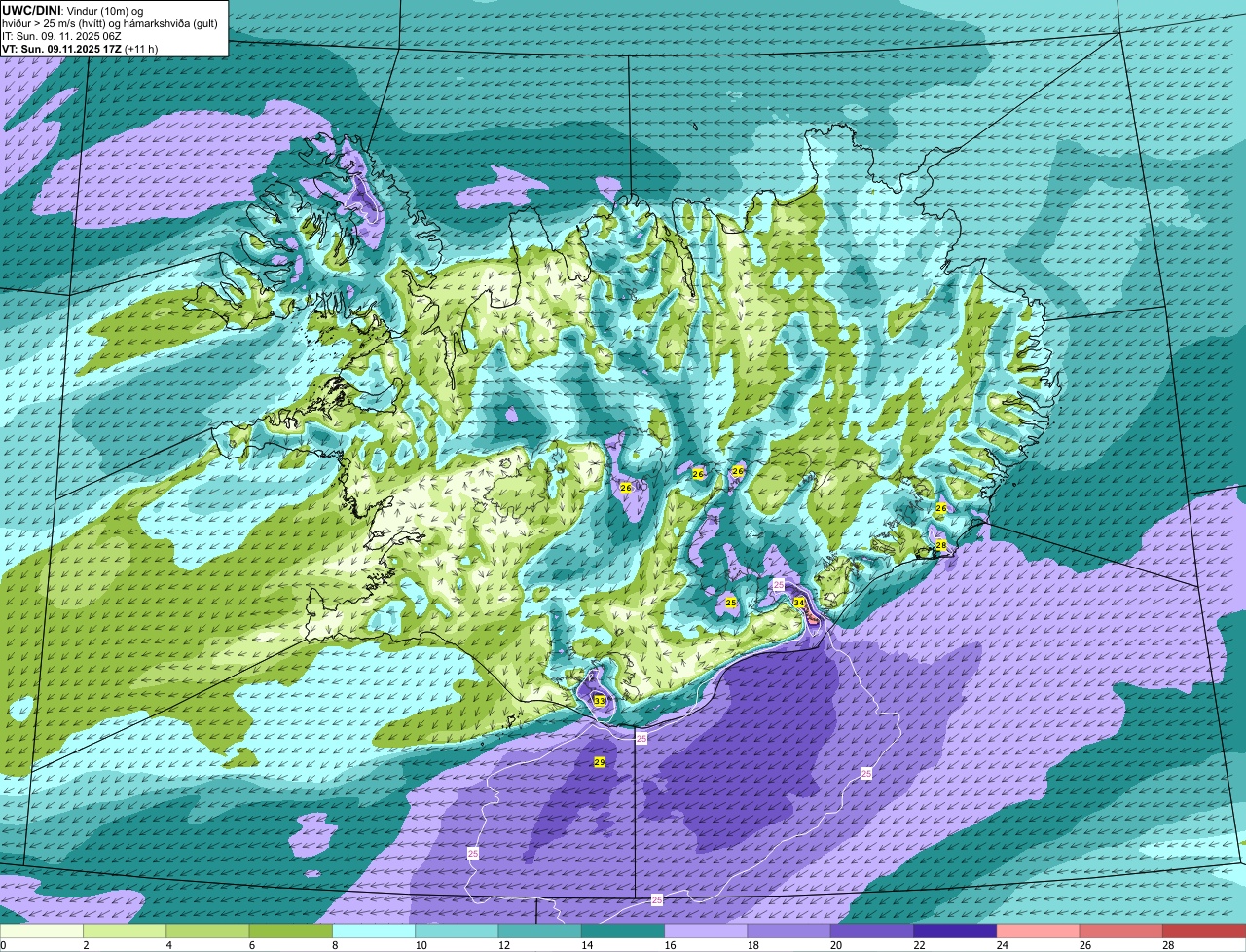1246x952 pixels.
Task: Pick the 2–4 m/s light green swatch
Action: pyautogui.click(x=125, y=931)
